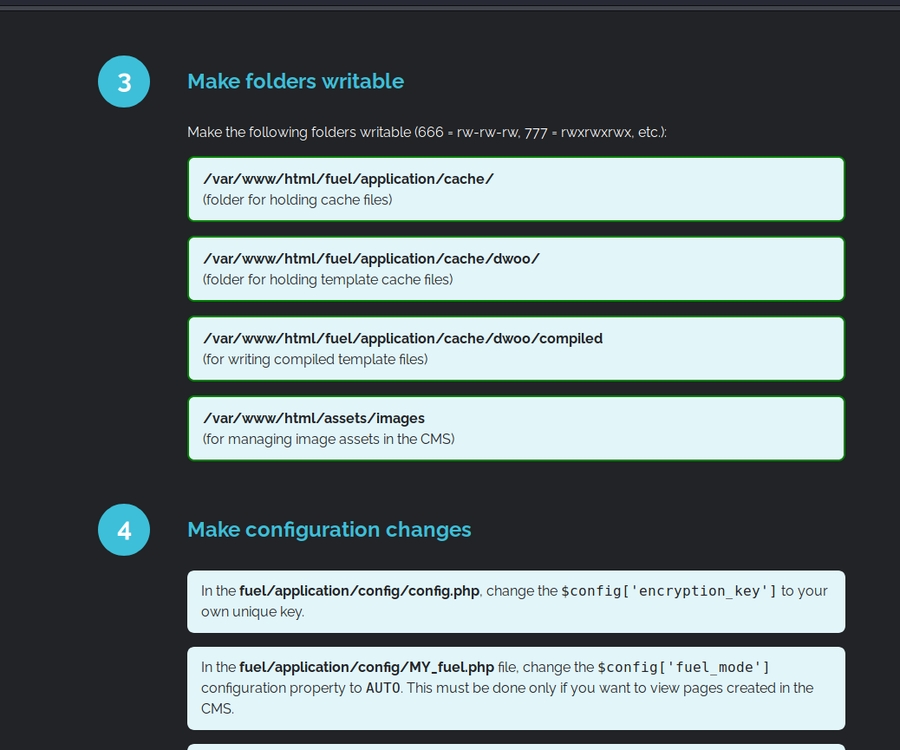Click the AUTO code value
The width and height of the screenshot is (900, 750).
[x=383, y=688]
